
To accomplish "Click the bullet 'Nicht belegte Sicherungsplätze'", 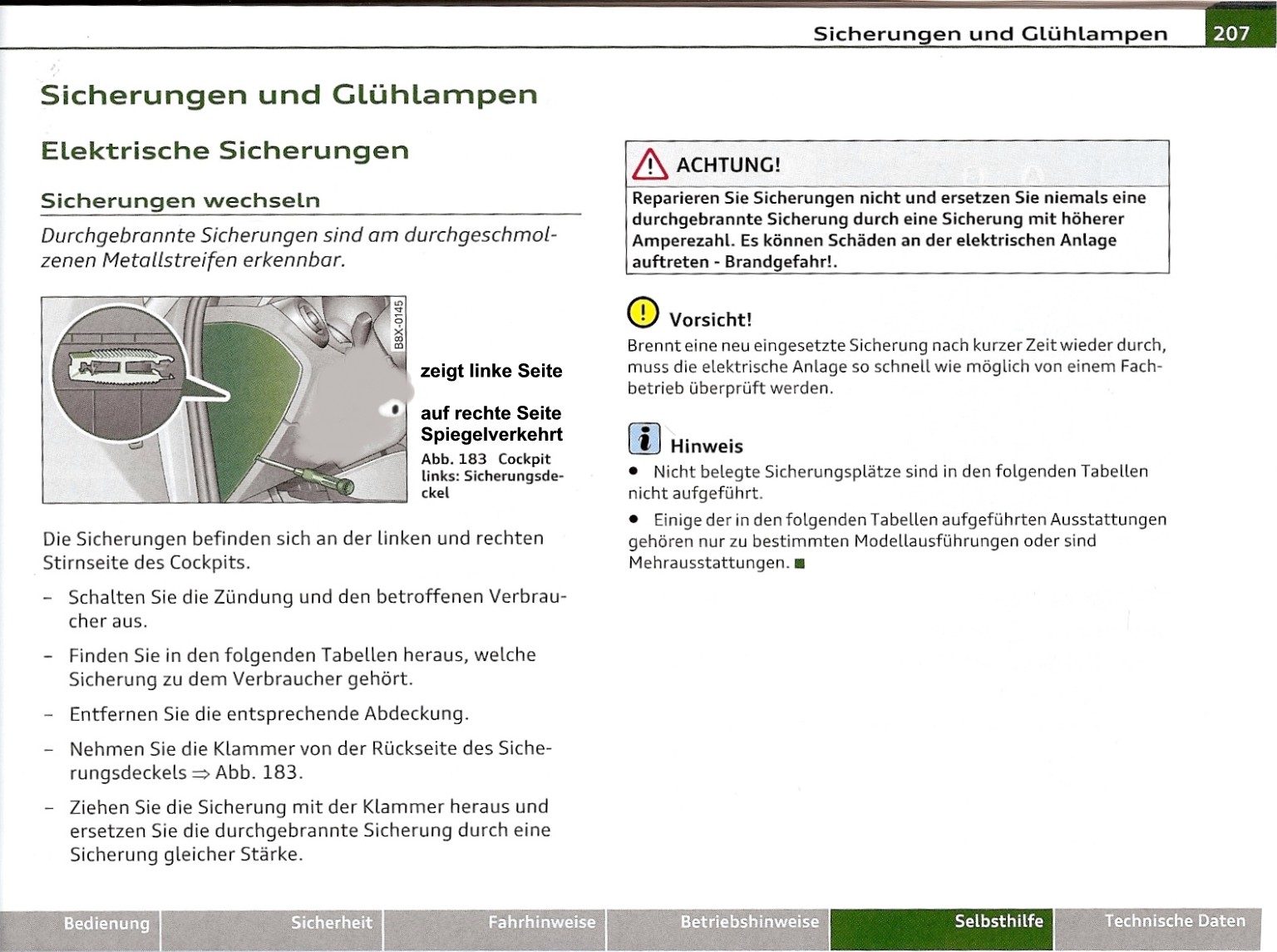I will (887, 482).
